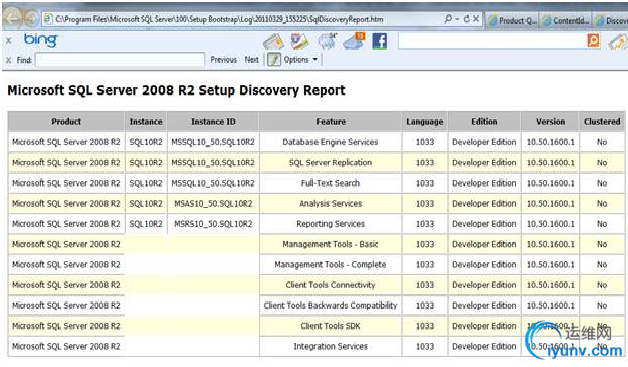
Task: Click the page icon in the address bar
Action: pyautogui.click(x=48, y=18)
